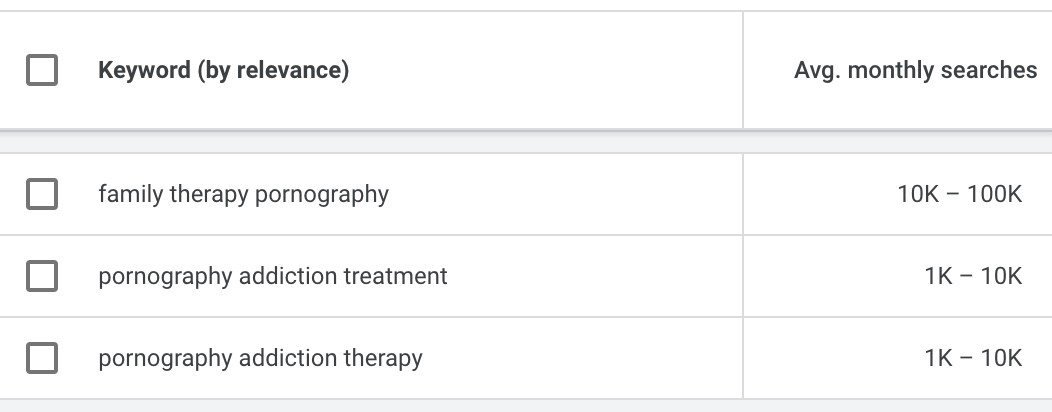The image size is (1052, 412).
Task: Click the 'pornography addiction treatment' keyword text
Action: [272, 276]
